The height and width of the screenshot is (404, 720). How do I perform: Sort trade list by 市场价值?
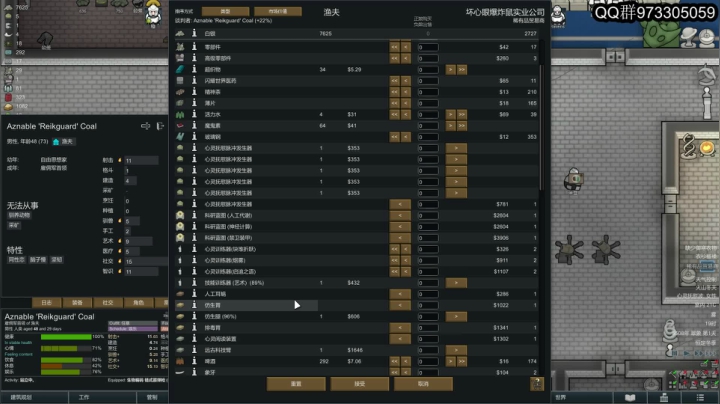[x=278, y=11]
